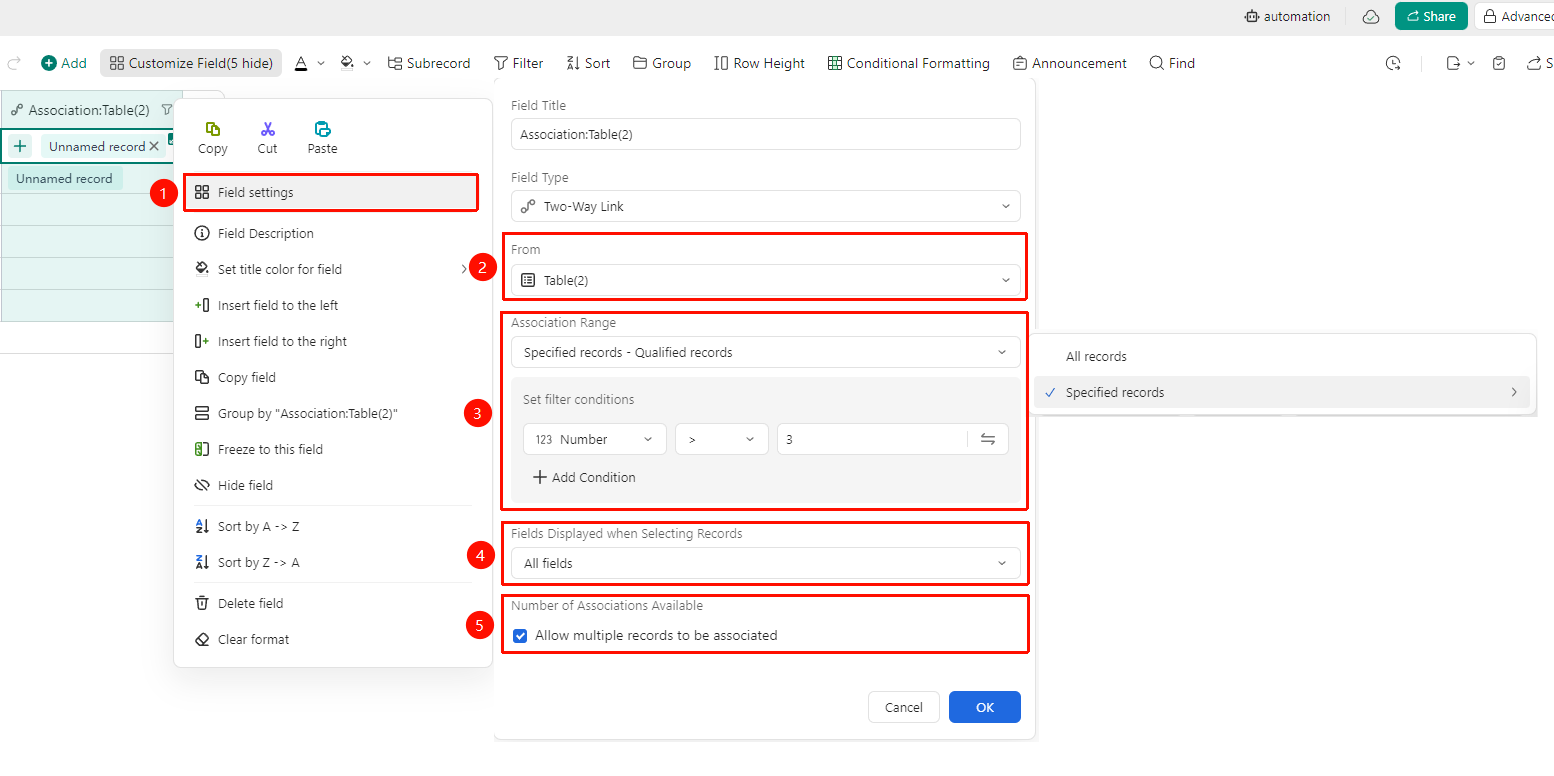Open the Association Range dropdown
This screenshot has width=1554, height=776.
tap(766, 352)
